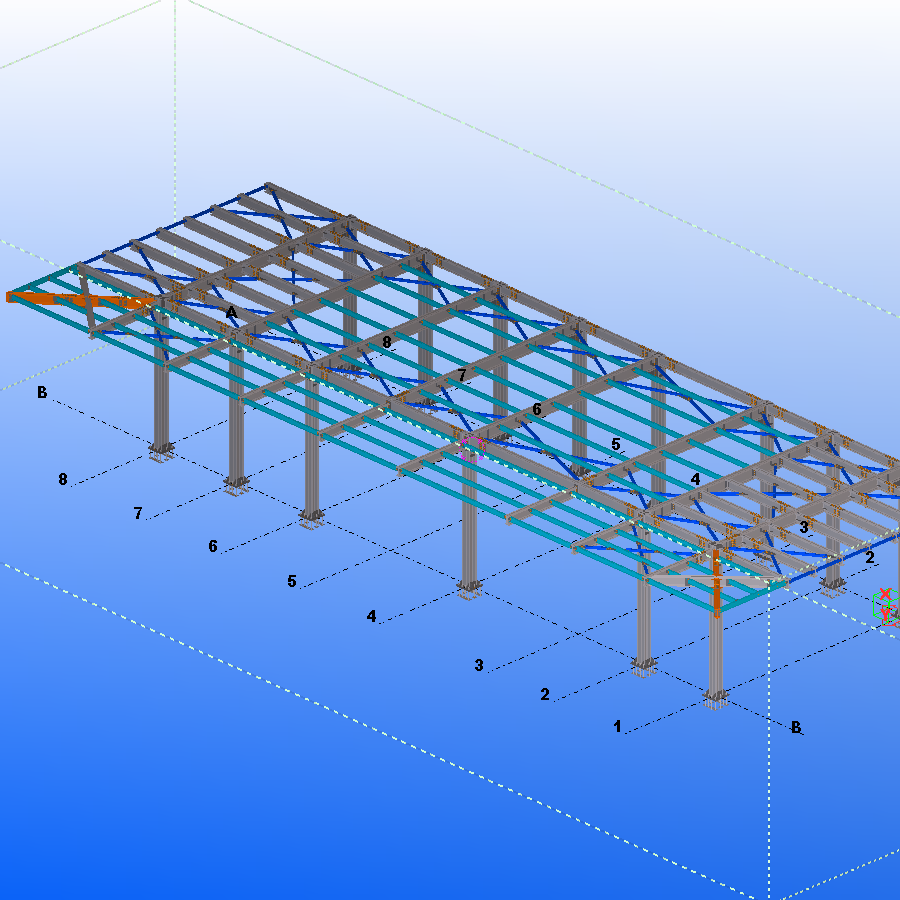Click the red X coordinate axis symbol
The image size is (900, 900).
[884, 594]
